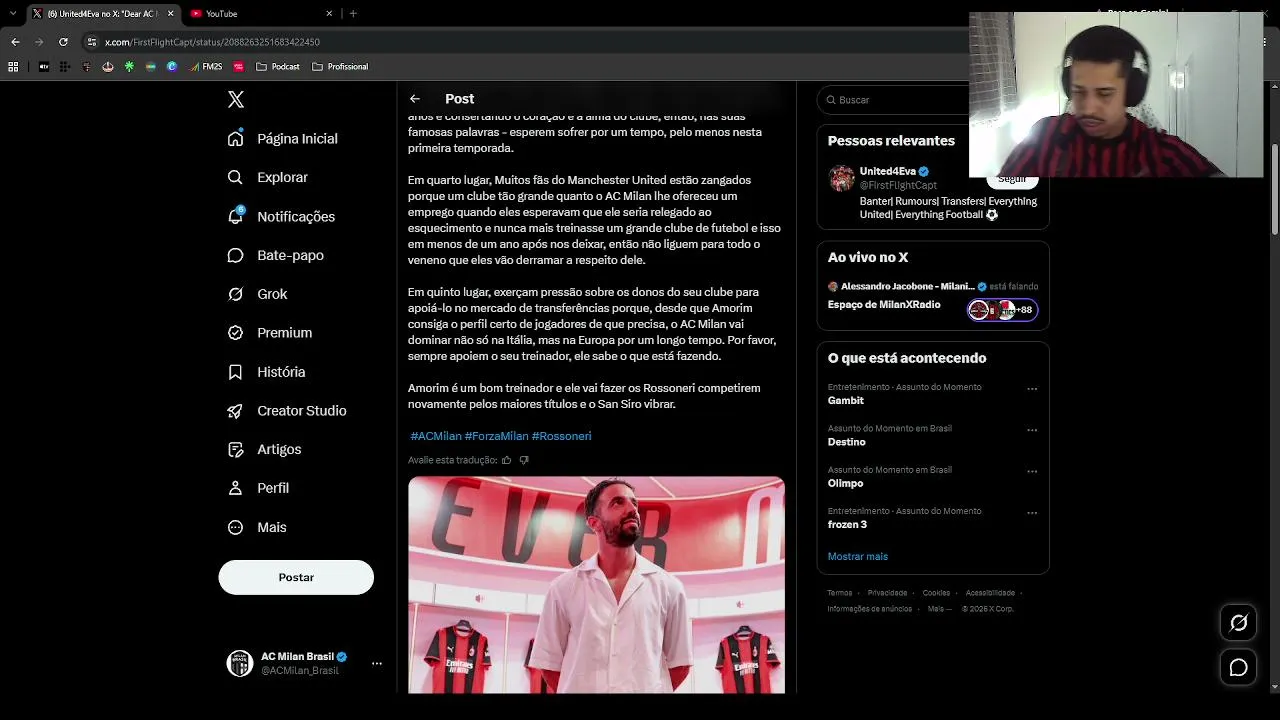
Task: Click the page vertical scrollbar
Action: point(1274,189)
